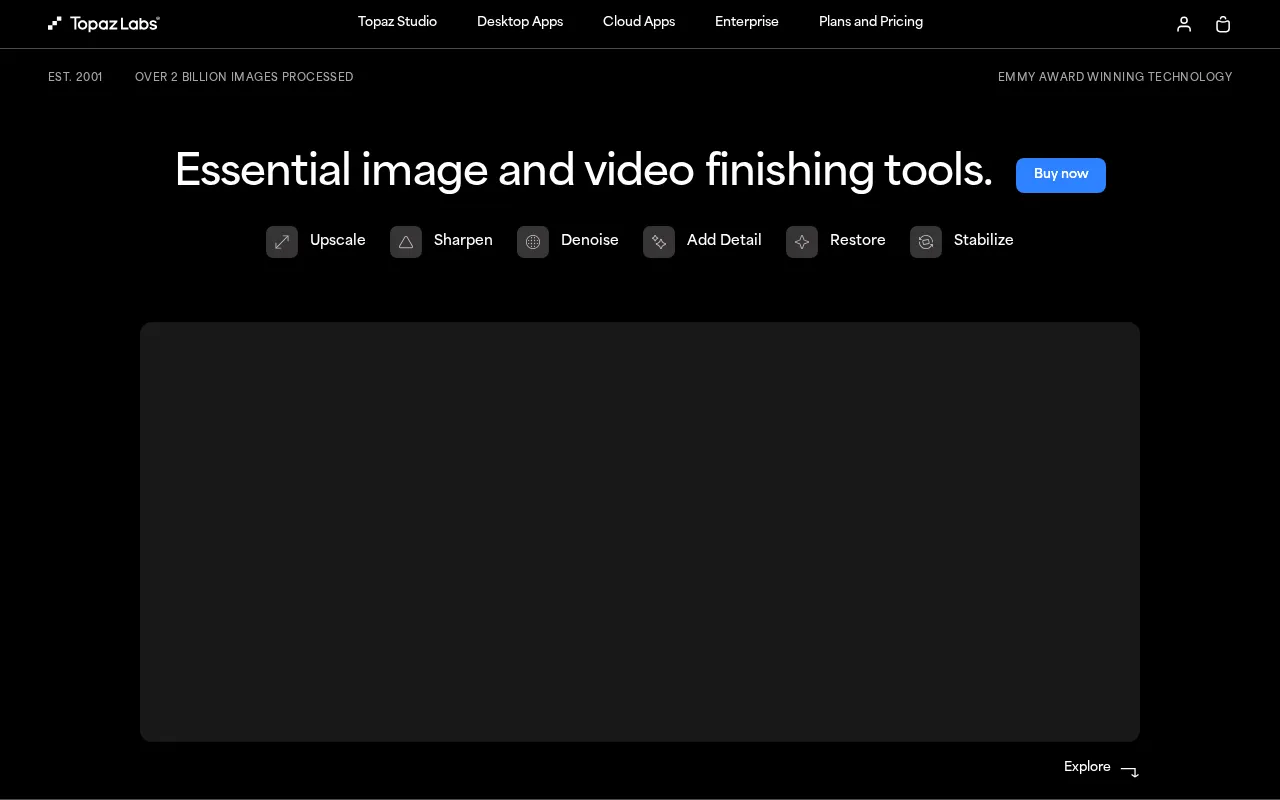Select the Stabilize icon
The image size is (1280, 800).
tap(926, 242)
